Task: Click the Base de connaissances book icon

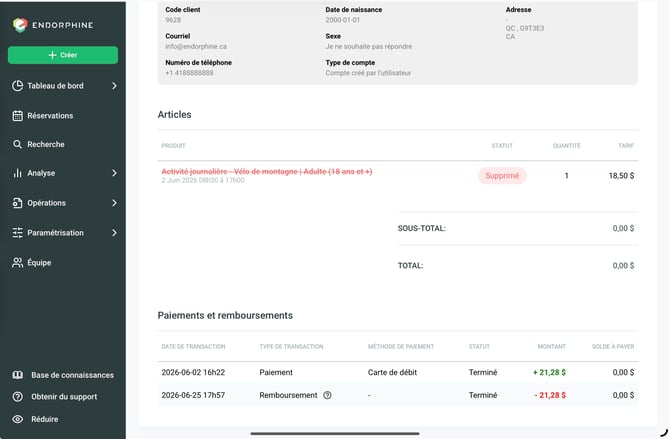Action: (x=18, y=375)
